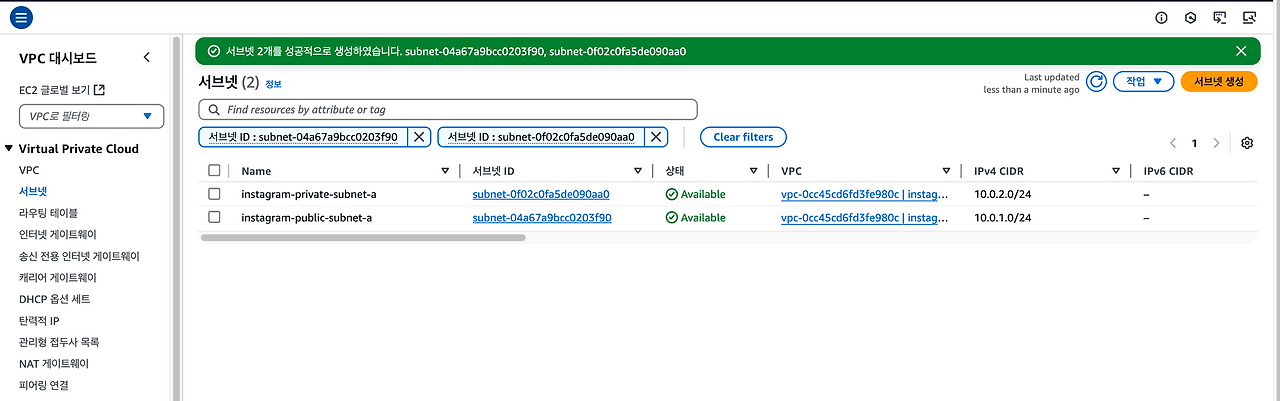Viewport: 1280px width, 401px height.
Task: Click Available status in private subnet row
Action: (x=695, y=194)
